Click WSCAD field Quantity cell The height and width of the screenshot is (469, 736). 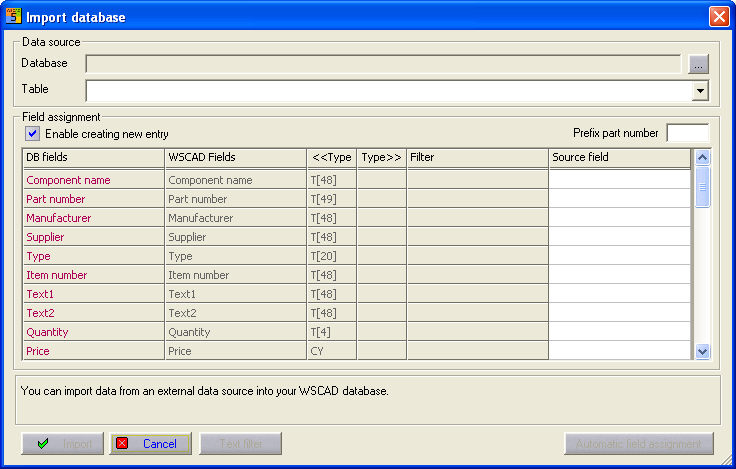point(236,332)
